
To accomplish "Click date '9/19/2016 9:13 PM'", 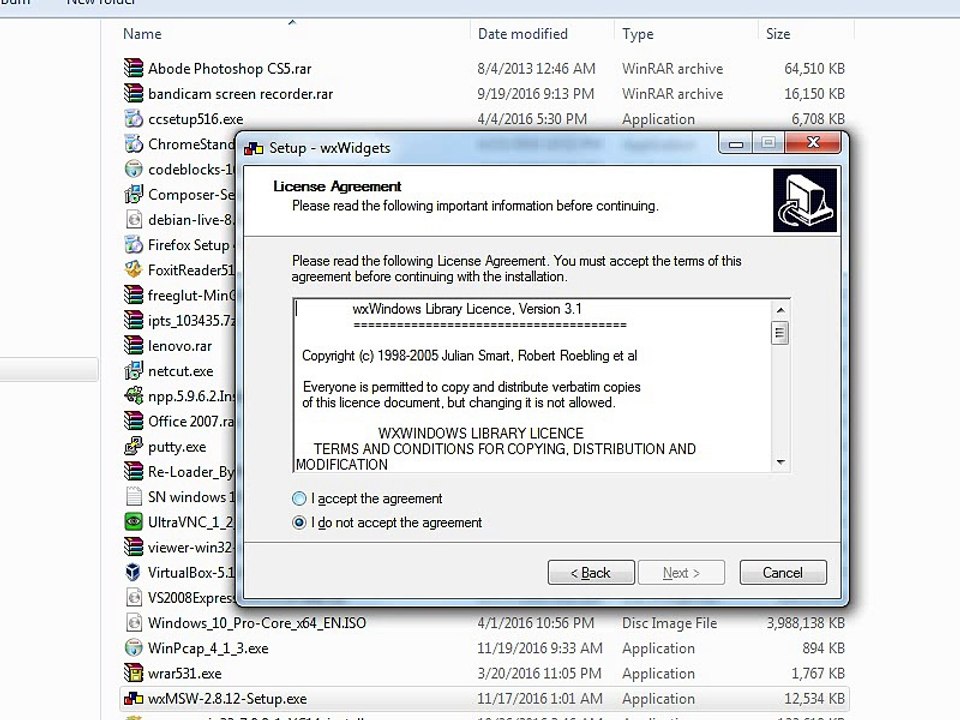I will coord(536,93).
